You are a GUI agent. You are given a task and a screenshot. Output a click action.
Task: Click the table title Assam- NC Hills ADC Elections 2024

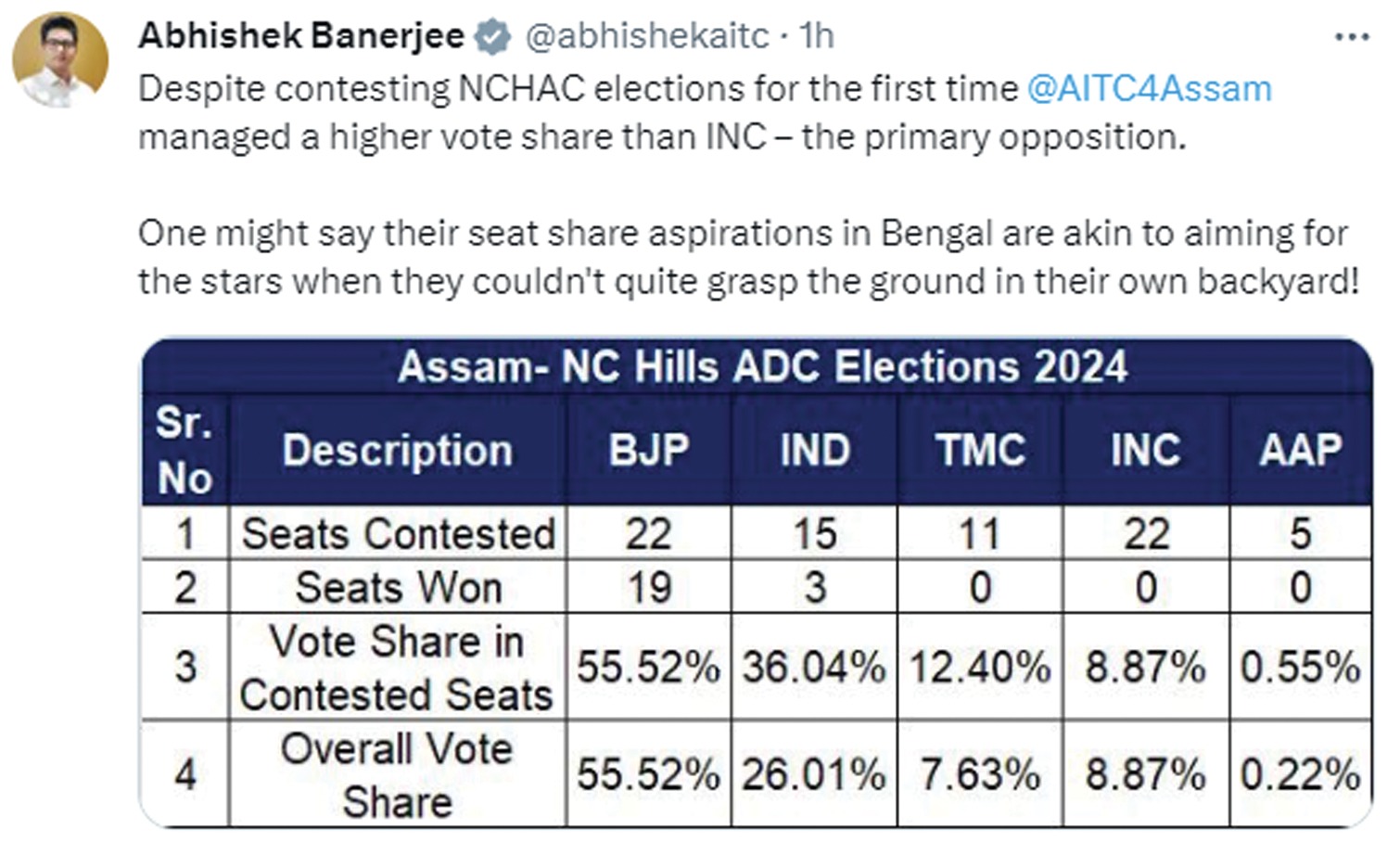point(762,366)
